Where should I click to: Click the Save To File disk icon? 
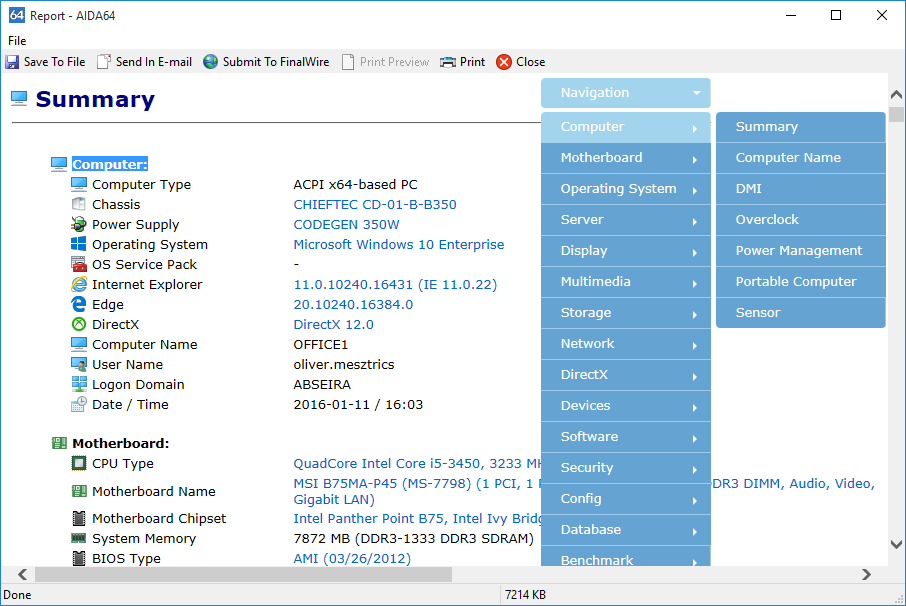pos(12,62)
